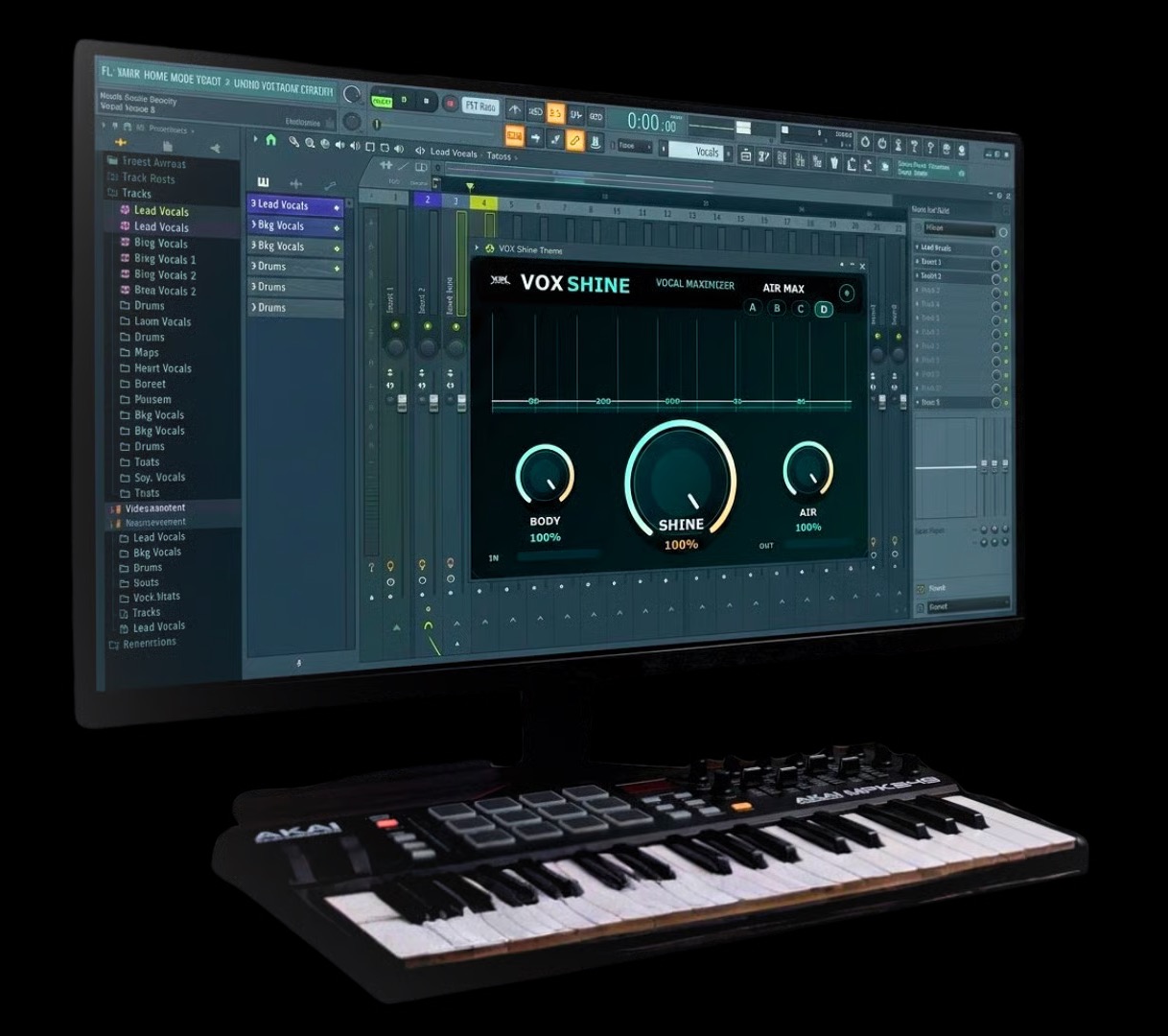Toggle the VOX Shine power button beside AIR MAX
The image size is (1168, 1036).
(847, 293)
